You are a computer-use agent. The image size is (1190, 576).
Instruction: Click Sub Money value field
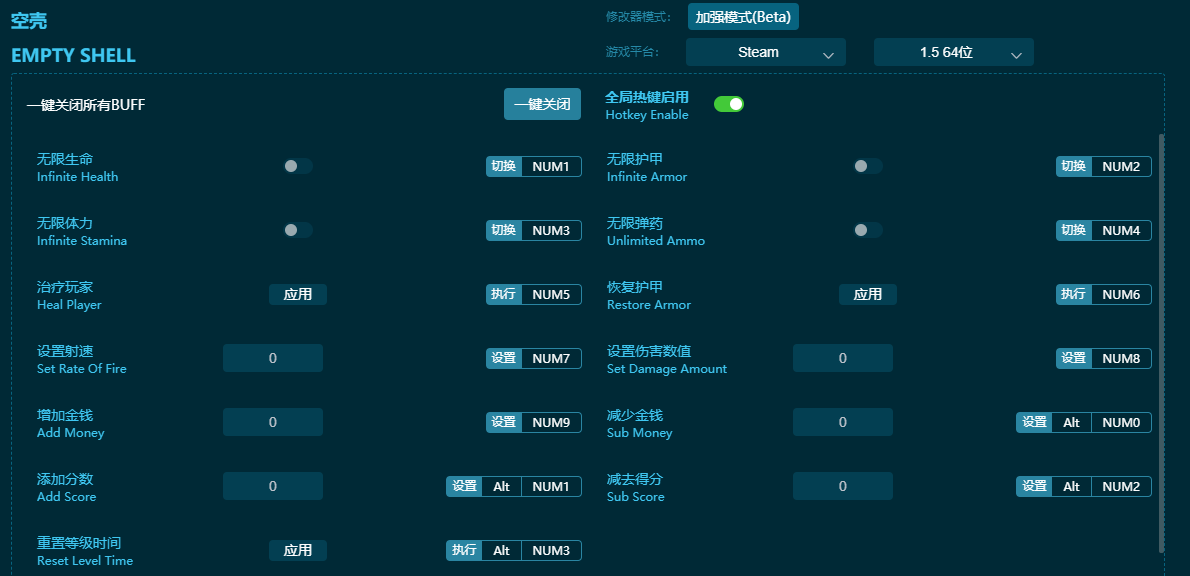click(x=843, y=422)
